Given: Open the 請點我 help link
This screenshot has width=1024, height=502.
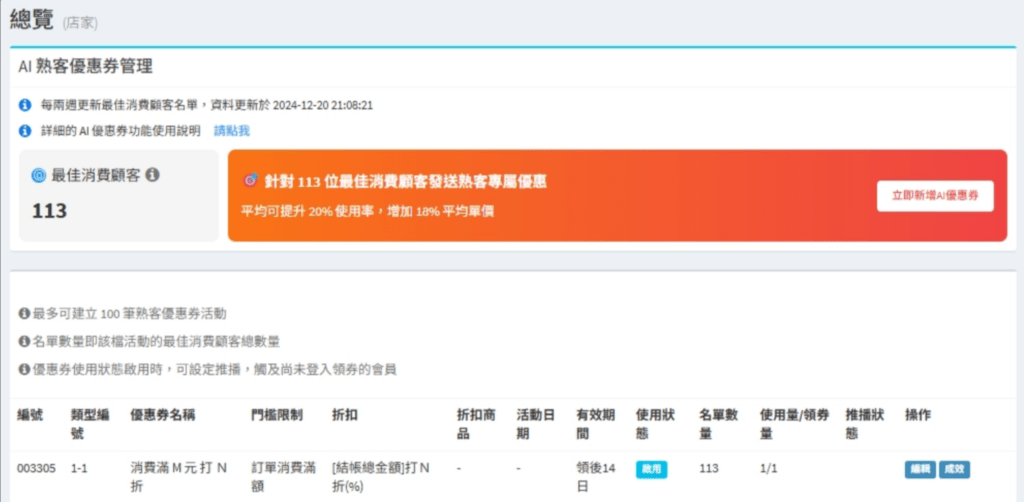Looking at the screenshot, I should click(x=232, y=131).
